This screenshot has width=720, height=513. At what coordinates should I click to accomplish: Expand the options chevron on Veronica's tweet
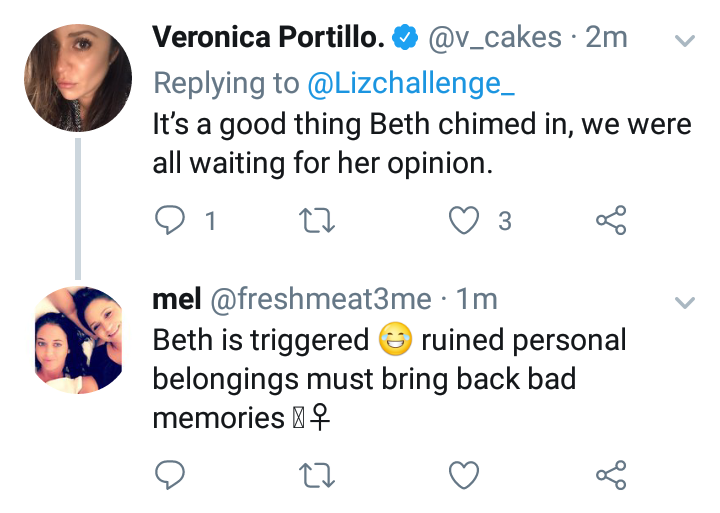[x=685, y=40]
